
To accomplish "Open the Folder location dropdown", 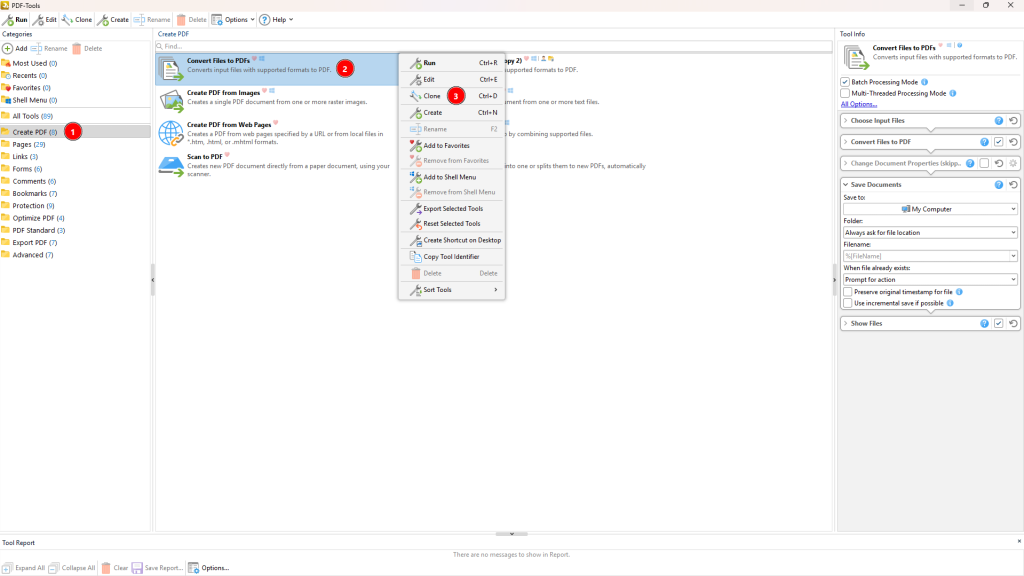I will [x=930, y=232].
